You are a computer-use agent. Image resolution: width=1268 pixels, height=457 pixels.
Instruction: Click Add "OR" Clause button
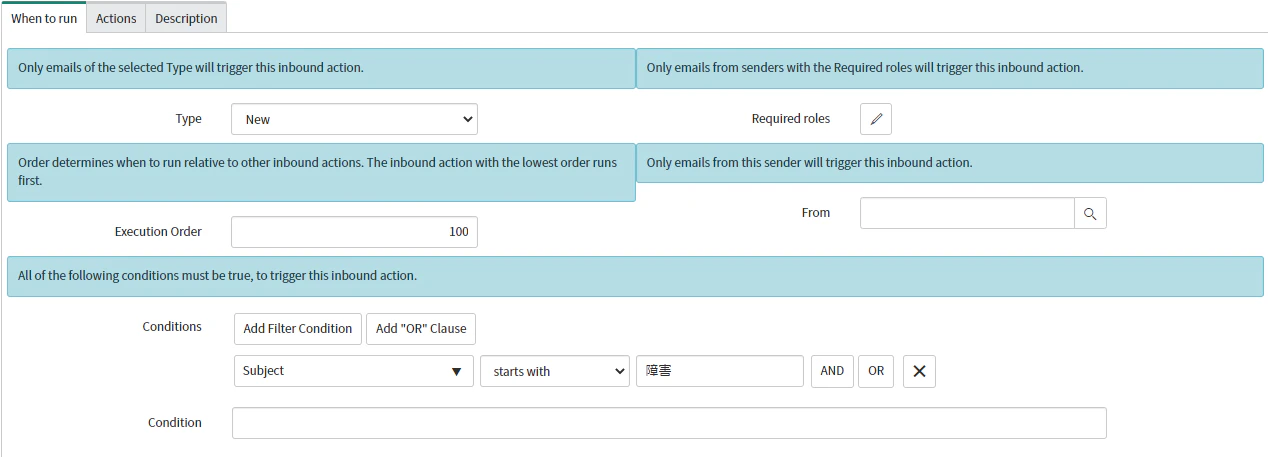point(421,328)
